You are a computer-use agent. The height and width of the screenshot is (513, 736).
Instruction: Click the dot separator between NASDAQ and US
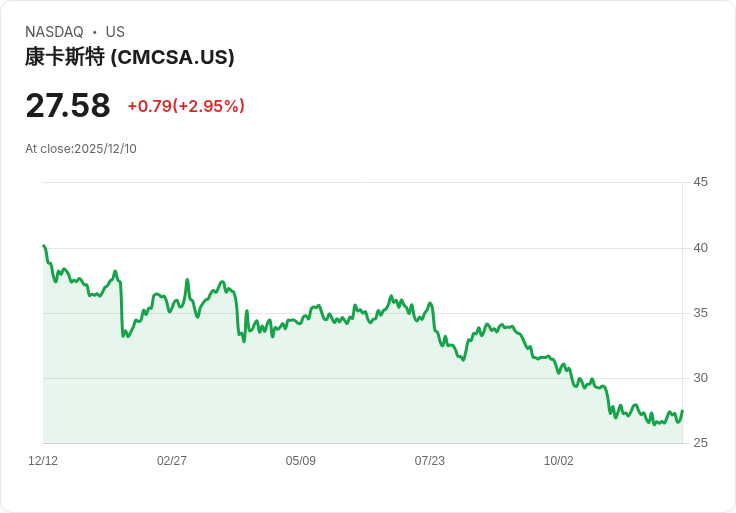coord(94,33)
